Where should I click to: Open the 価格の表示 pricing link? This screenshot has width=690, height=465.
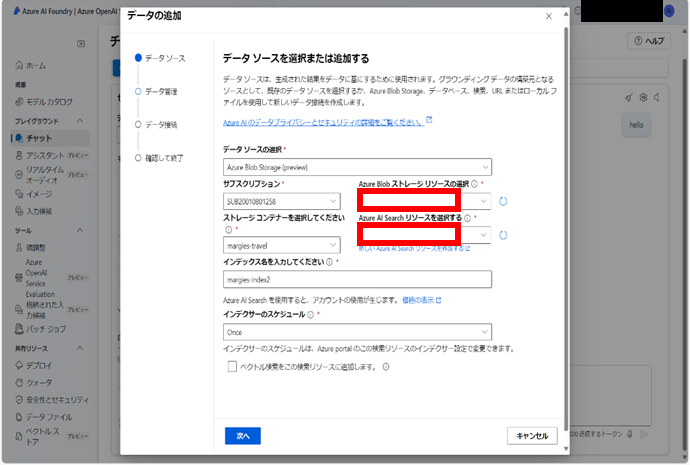pos(422,300)
